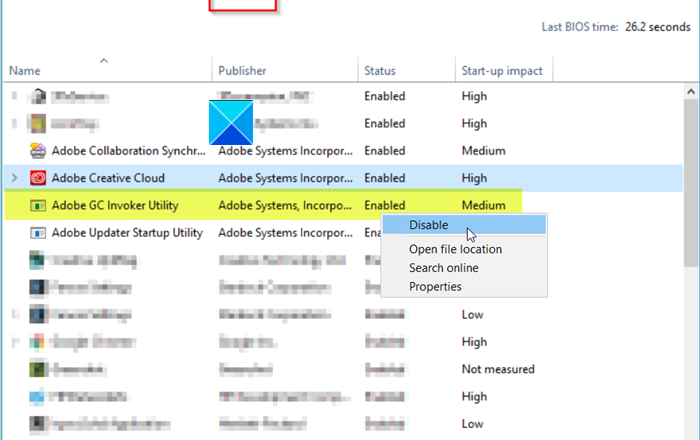Click Medium impact of Adobe Collaboration Synchronizer
The width and height of the screenshot is (700, 440).
click(483, 151)
